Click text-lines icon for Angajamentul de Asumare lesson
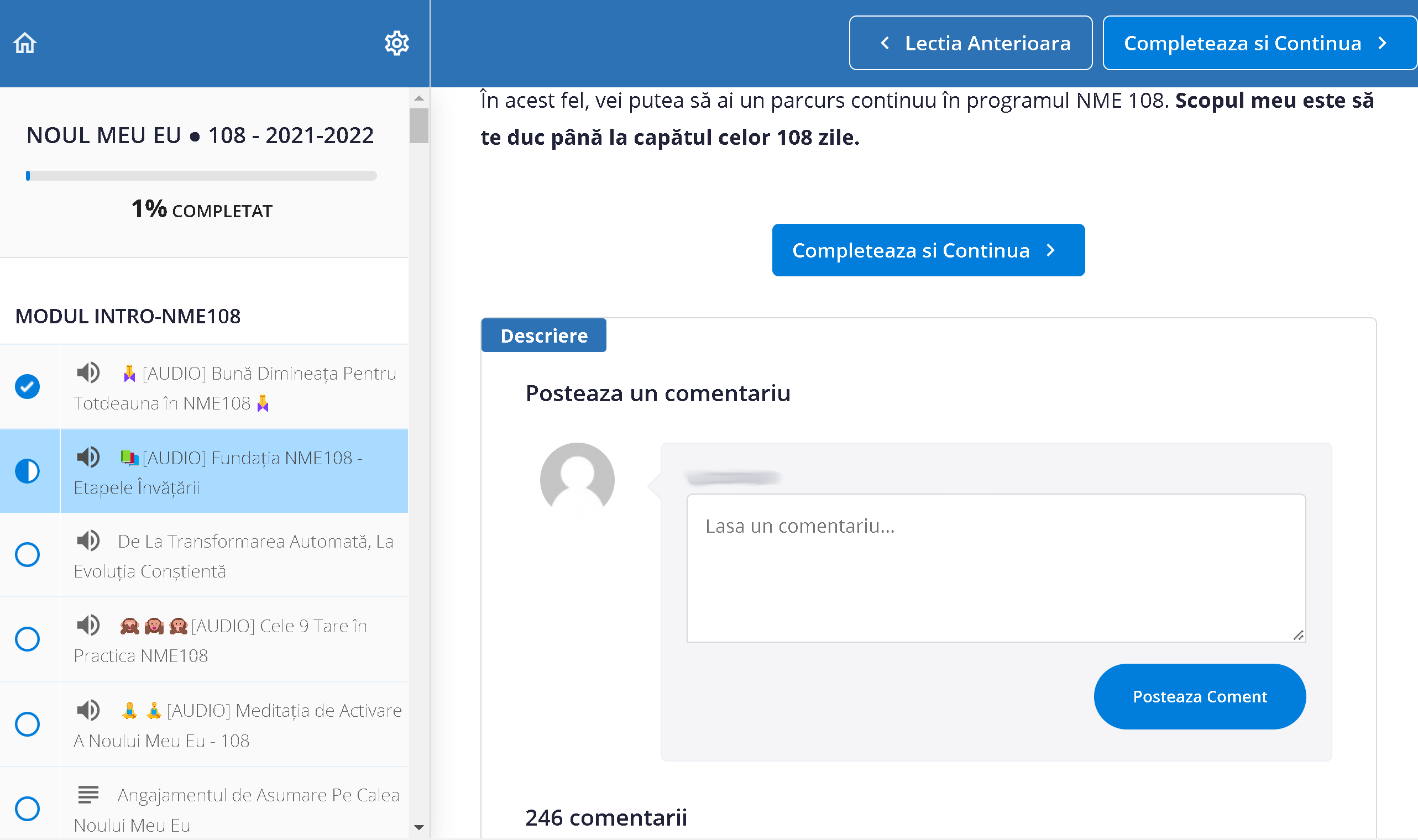This screenshot has height=840, width=1418. (88, 794)
